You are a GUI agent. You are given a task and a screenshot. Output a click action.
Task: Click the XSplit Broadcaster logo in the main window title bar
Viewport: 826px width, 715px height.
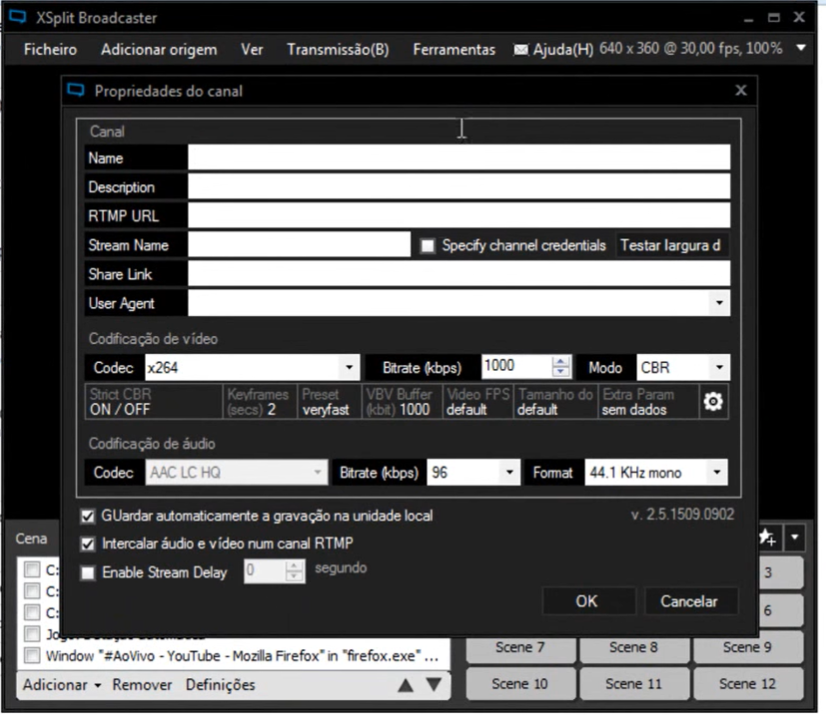pyautogui.click(x=17, y=17)
